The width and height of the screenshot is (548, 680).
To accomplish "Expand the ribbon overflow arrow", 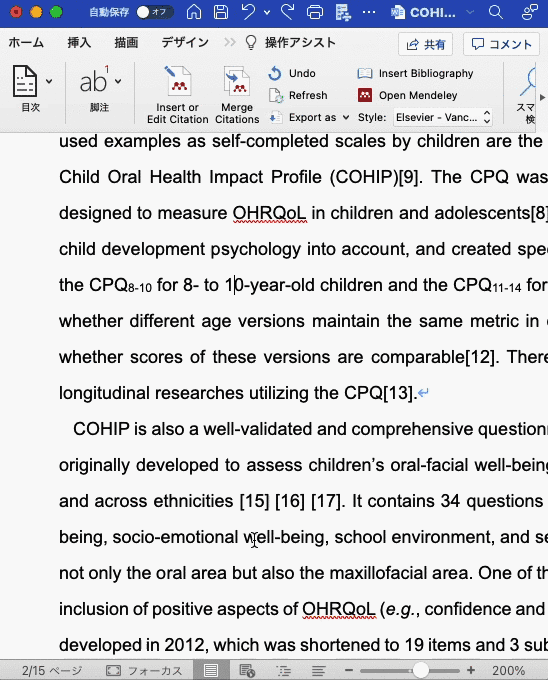I will click(542, 98).
